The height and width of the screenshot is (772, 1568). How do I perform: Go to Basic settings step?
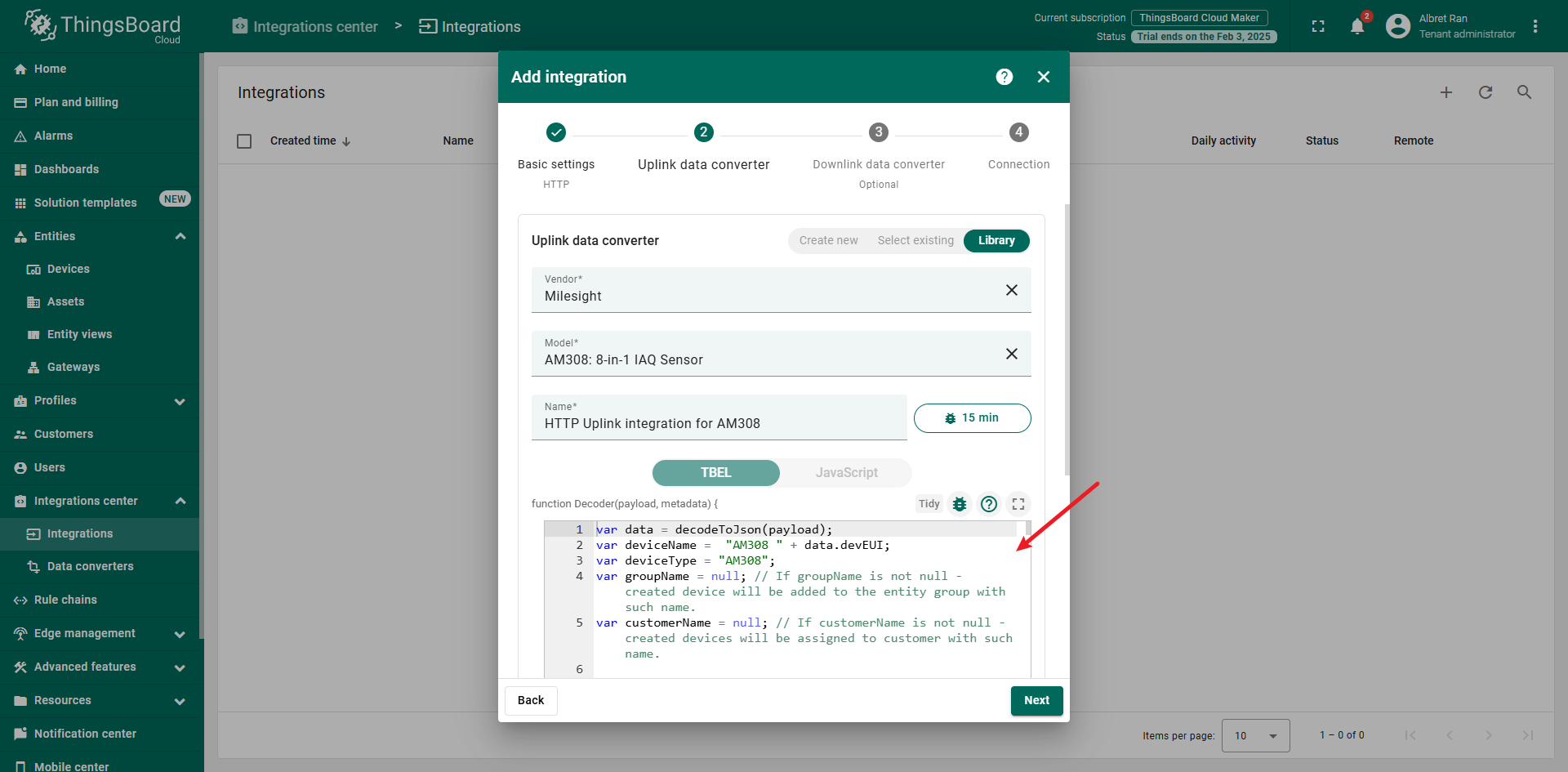tap(556, 155)
